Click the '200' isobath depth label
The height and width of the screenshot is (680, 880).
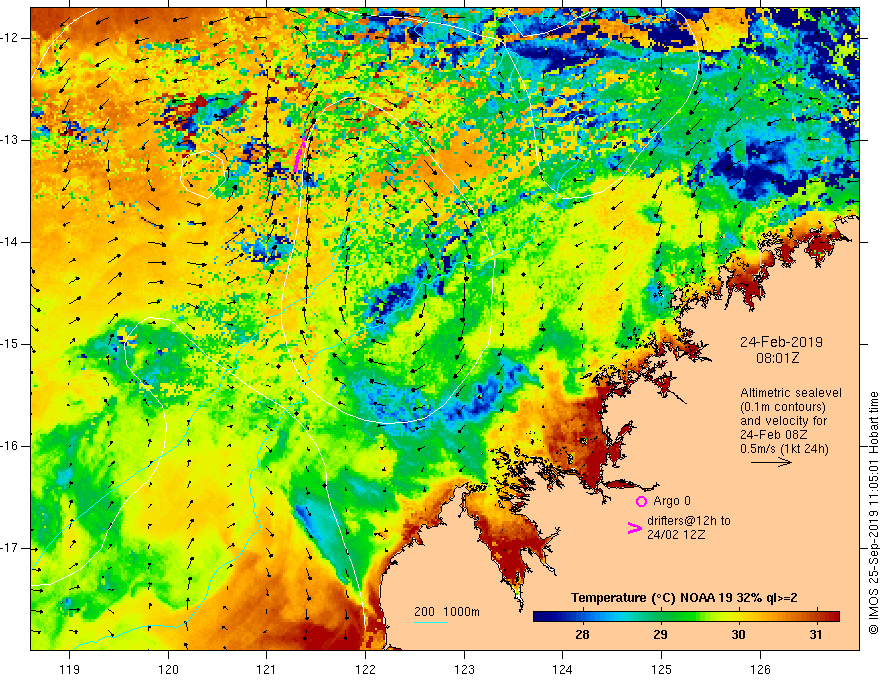click(x=424, y=612)
